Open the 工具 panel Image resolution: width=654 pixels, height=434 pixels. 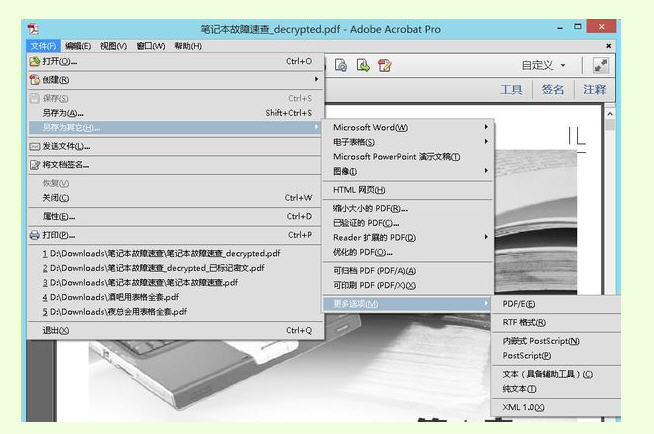511,89
